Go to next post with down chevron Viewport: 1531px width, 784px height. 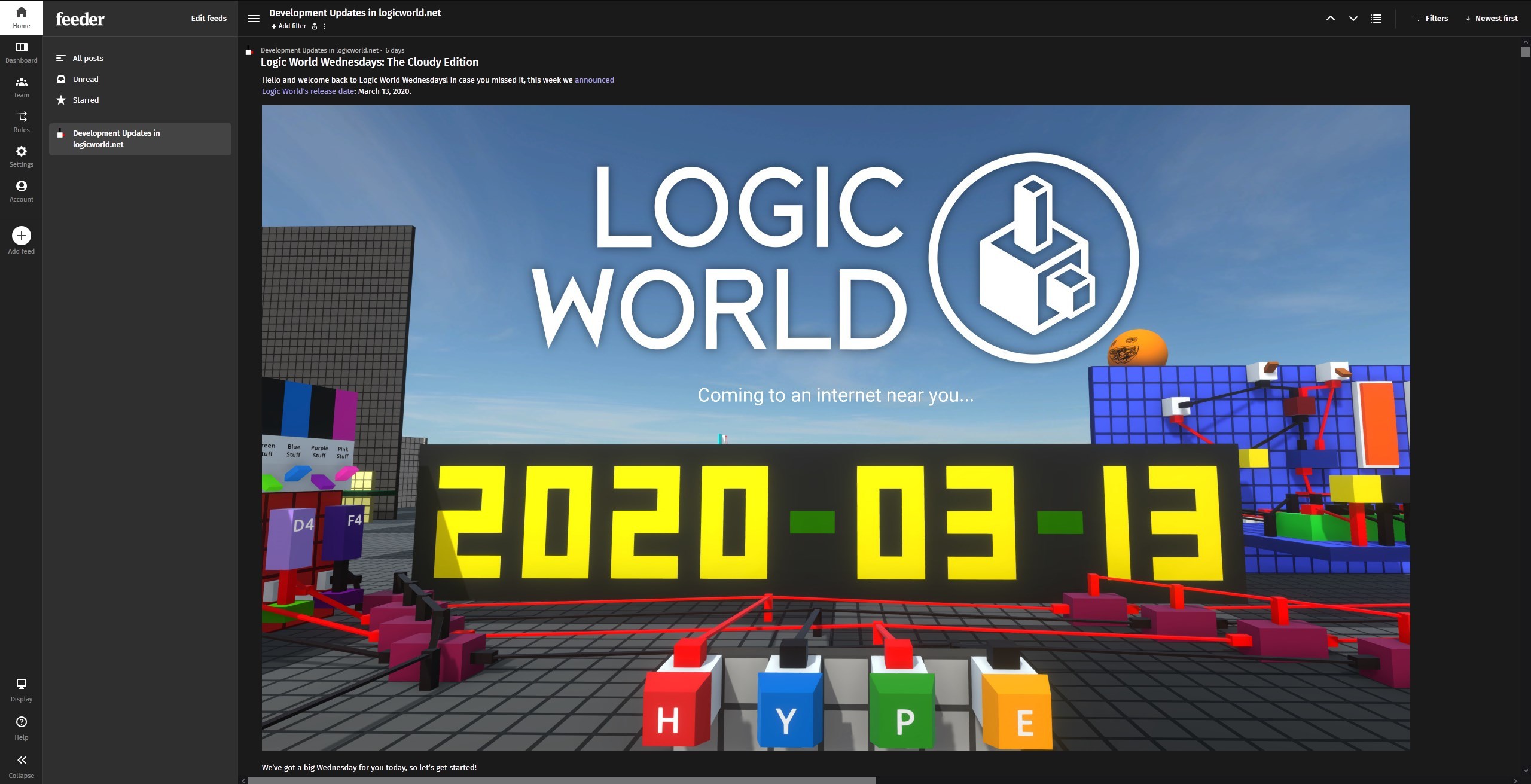1353,19
